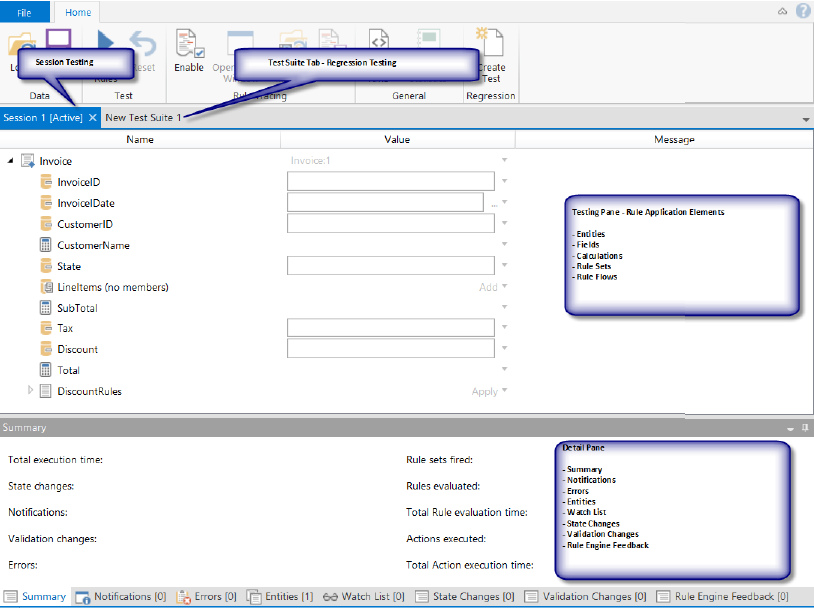Open the State field dropdown arrow

[x=504, y=266]
